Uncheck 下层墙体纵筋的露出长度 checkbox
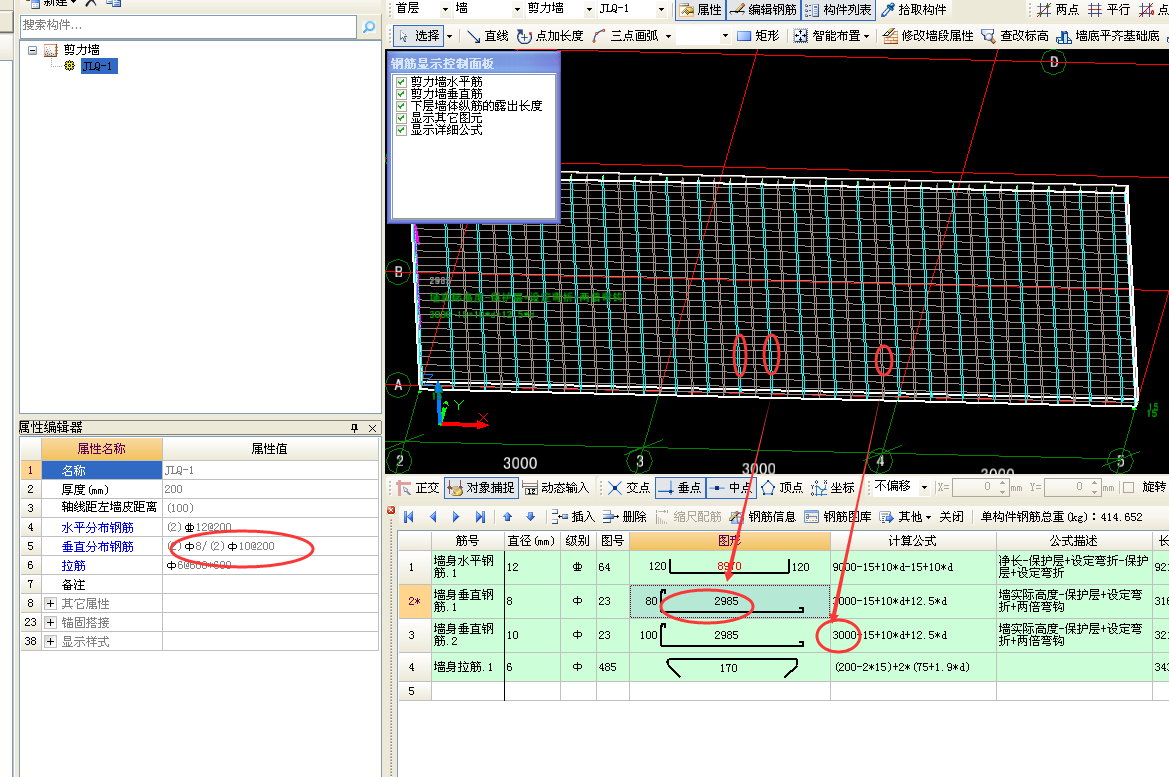 [x=401, y=106]
